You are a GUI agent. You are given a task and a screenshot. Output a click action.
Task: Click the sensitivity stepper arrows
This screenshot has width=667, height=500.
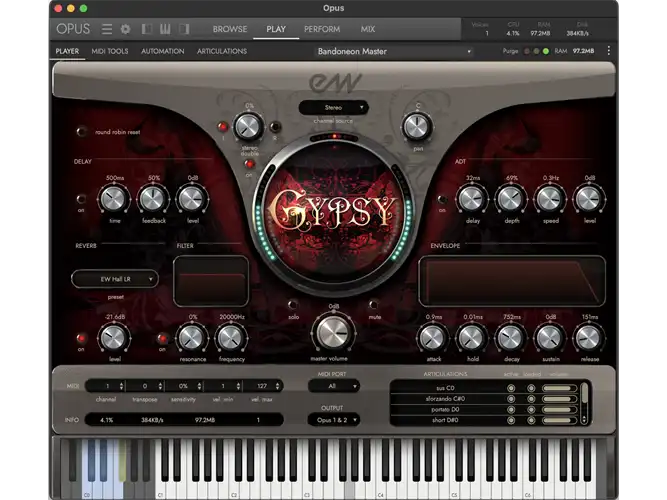200,386
